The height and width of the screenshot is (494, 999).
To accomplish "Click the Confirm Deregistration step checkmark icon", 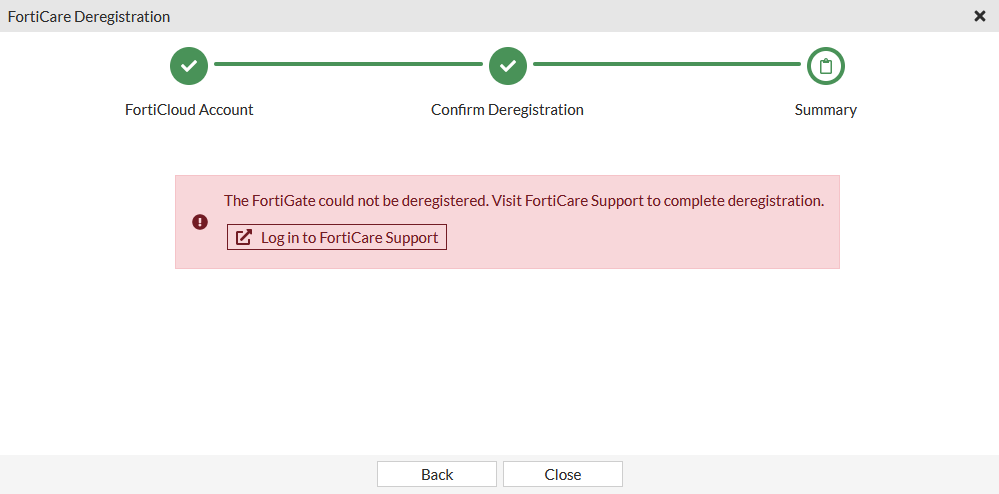I will tap(508, 66).
